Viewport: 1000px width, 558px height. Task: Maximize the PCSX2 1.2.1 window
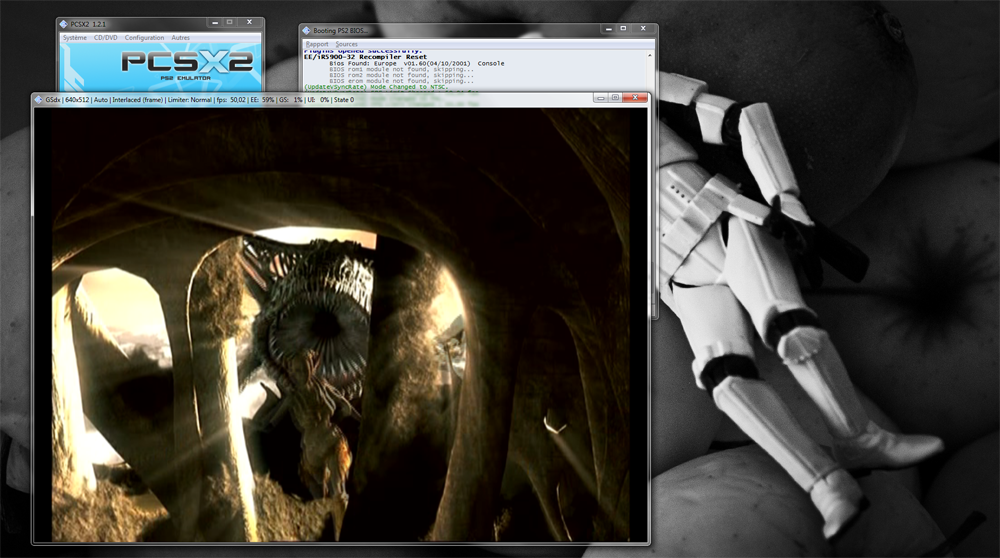pyautogui.click(x=230, y=22)
